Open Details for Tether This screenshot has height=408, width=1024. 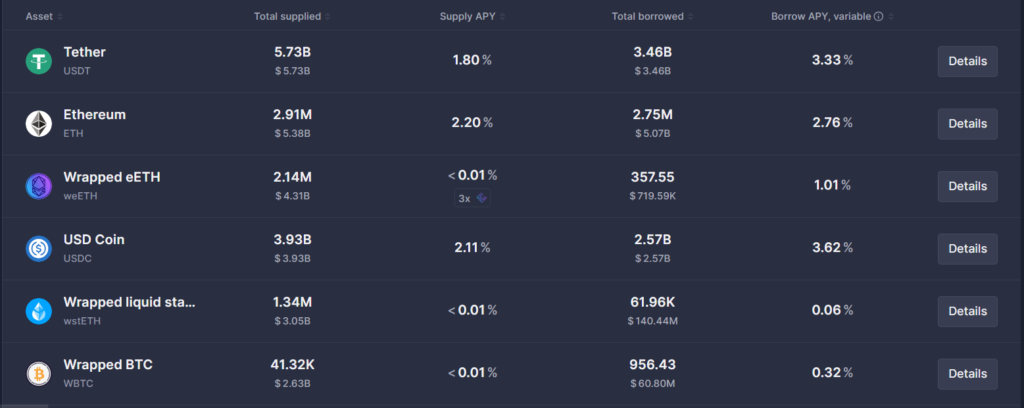coord(967,61)
